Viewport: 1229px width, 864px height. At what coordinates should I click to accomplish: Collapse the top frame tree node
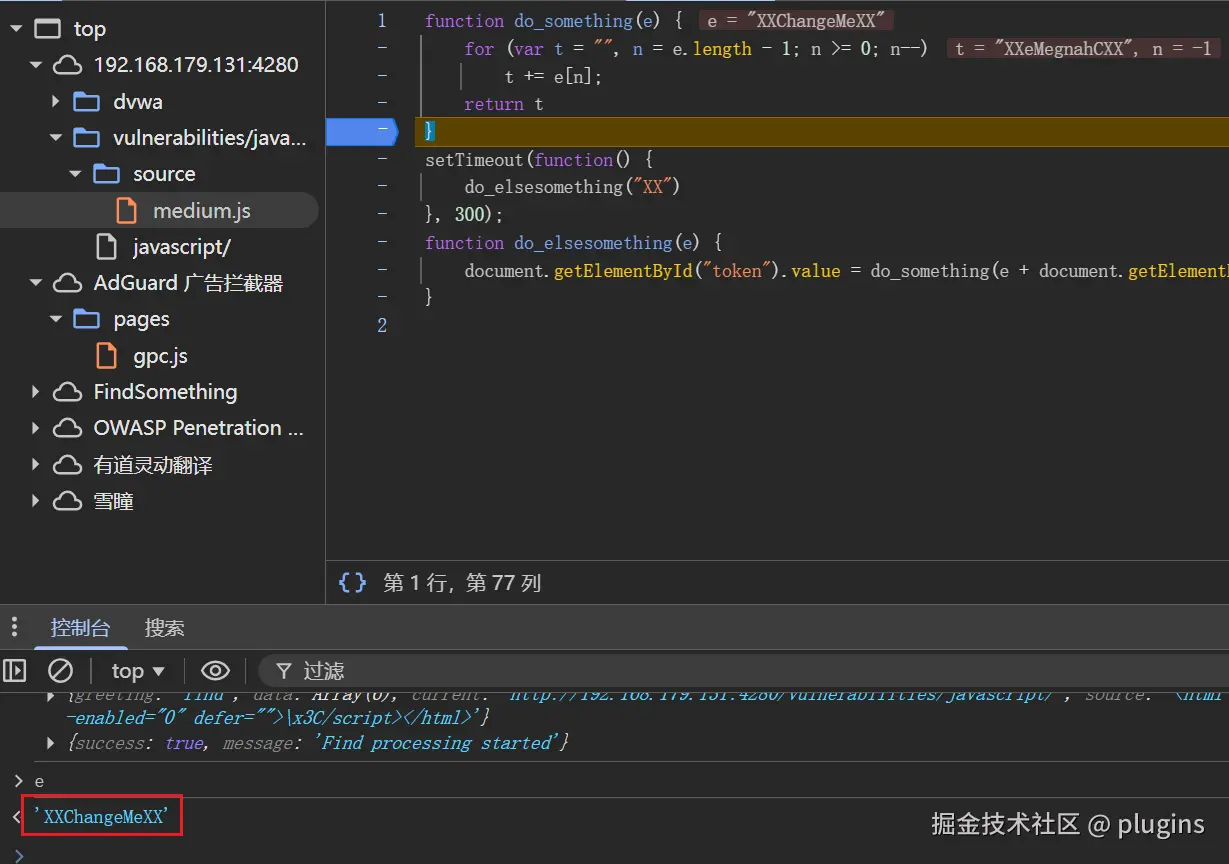[16, 29]
